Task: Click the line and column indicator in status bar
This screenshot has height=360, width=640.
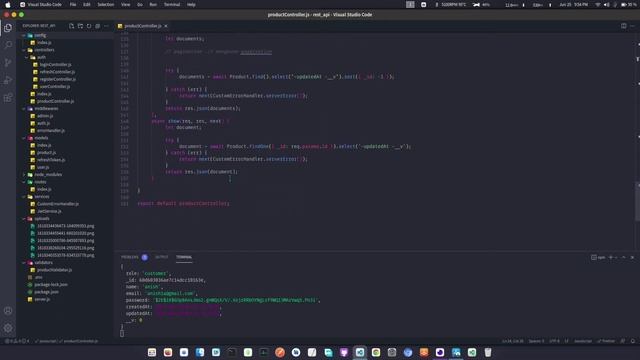Action: tap(513, 341)
